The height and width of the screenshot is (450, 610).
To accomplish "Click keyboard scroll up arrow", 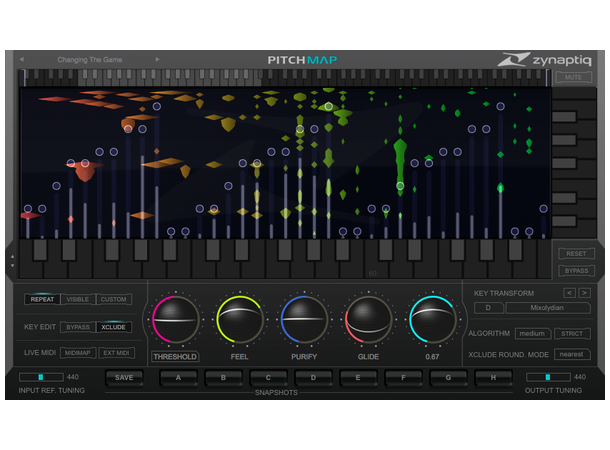I will point(12,257).
